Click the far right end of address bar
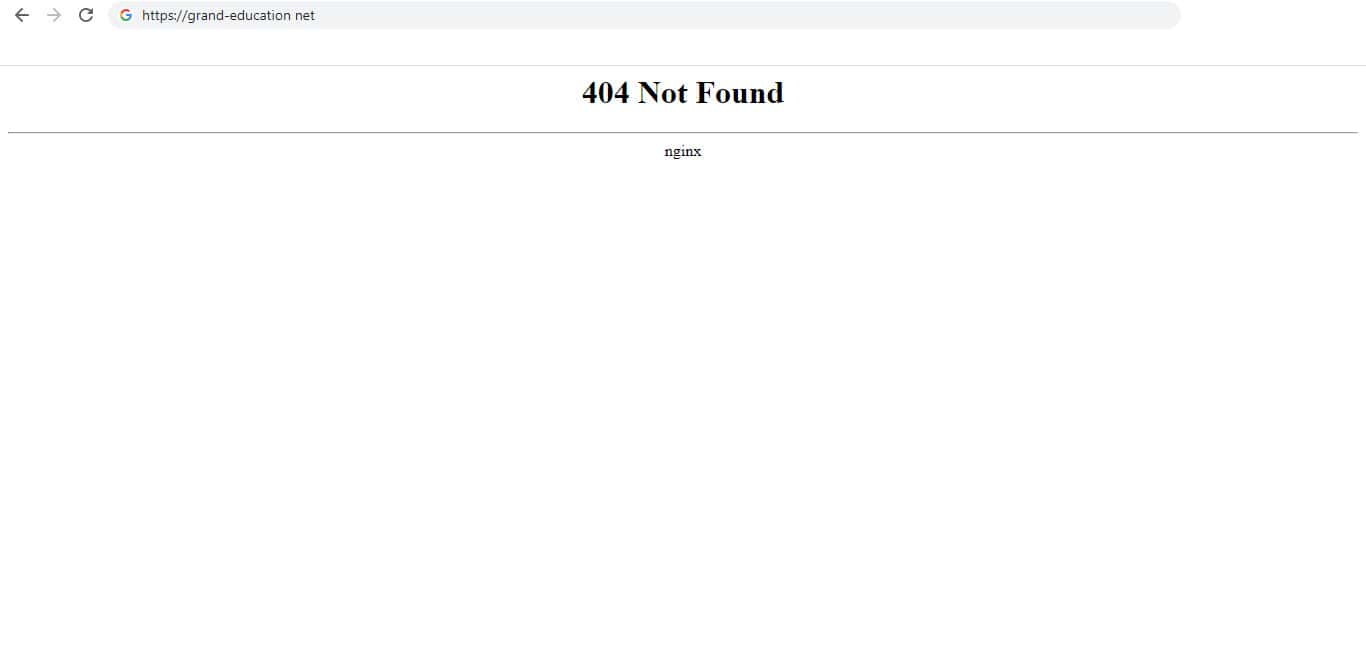1366x657 pixels. (1165, 15)
